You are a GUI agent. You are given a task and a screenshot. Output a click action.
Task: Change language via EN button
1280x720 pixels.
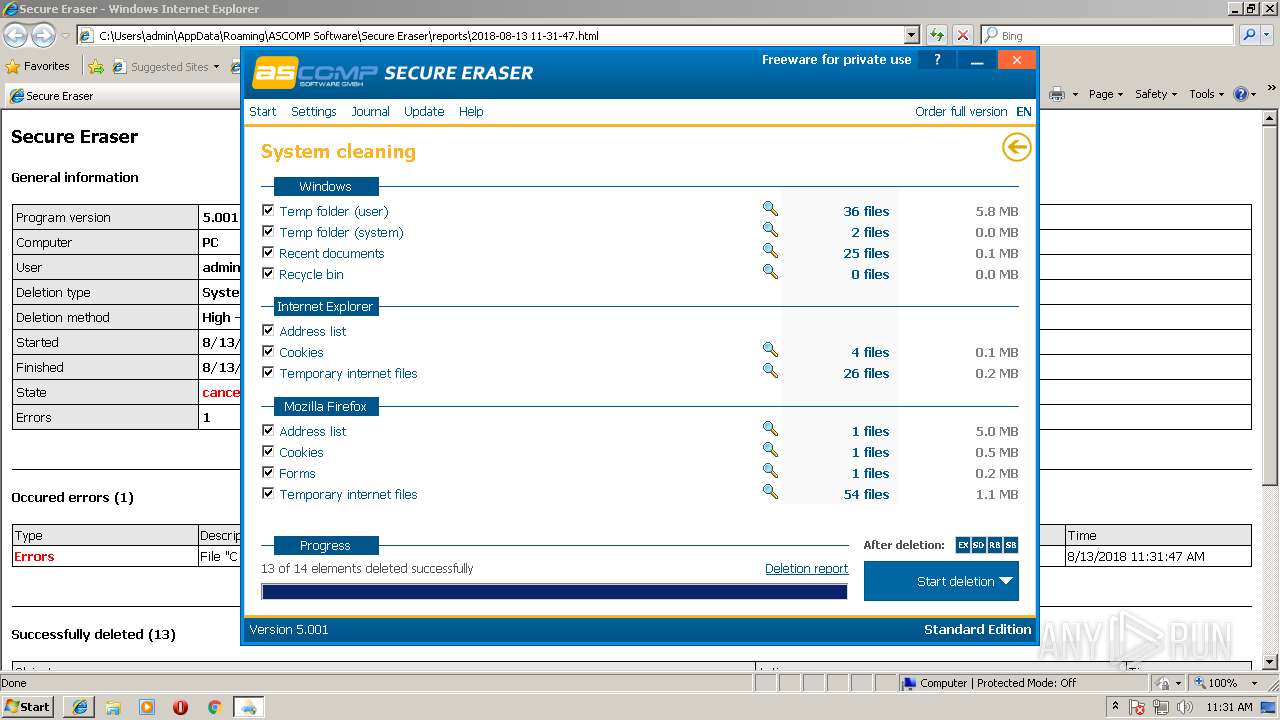click(1024, 111)
